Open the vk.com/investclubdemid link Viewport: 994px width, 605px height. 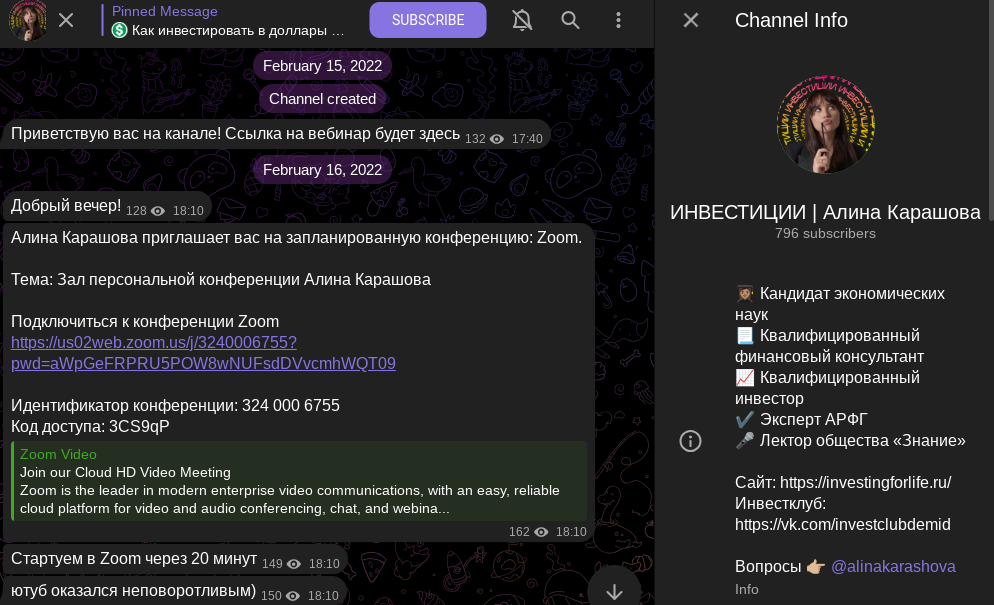click(842, 524)
